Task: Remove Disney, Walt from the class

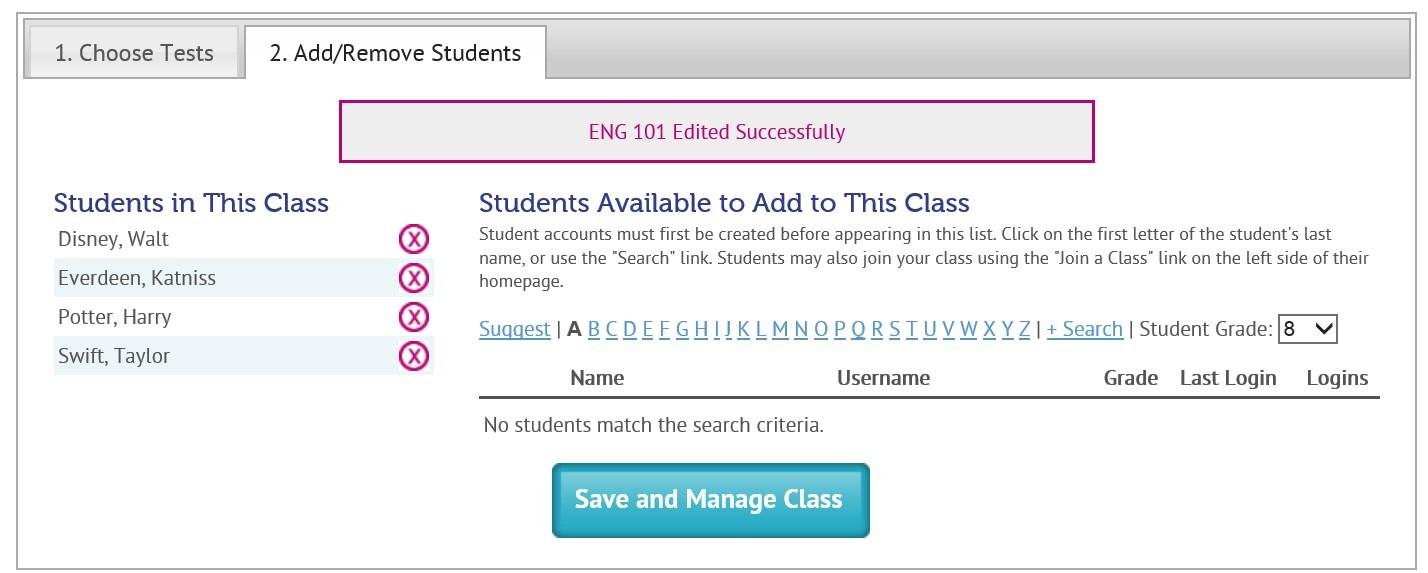Action: click(x=414, y=239)
